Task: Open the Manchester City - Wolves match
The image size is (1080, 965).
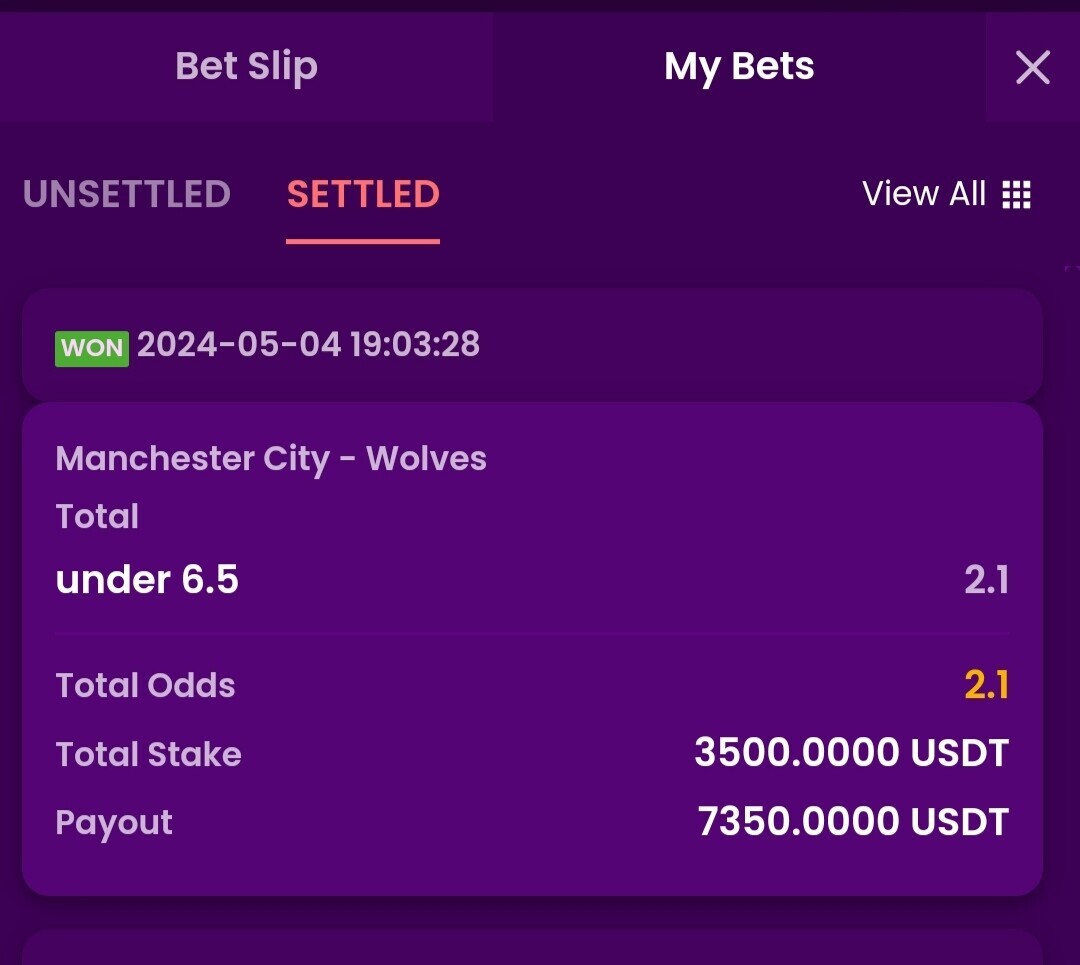Action: click(271, 459)
